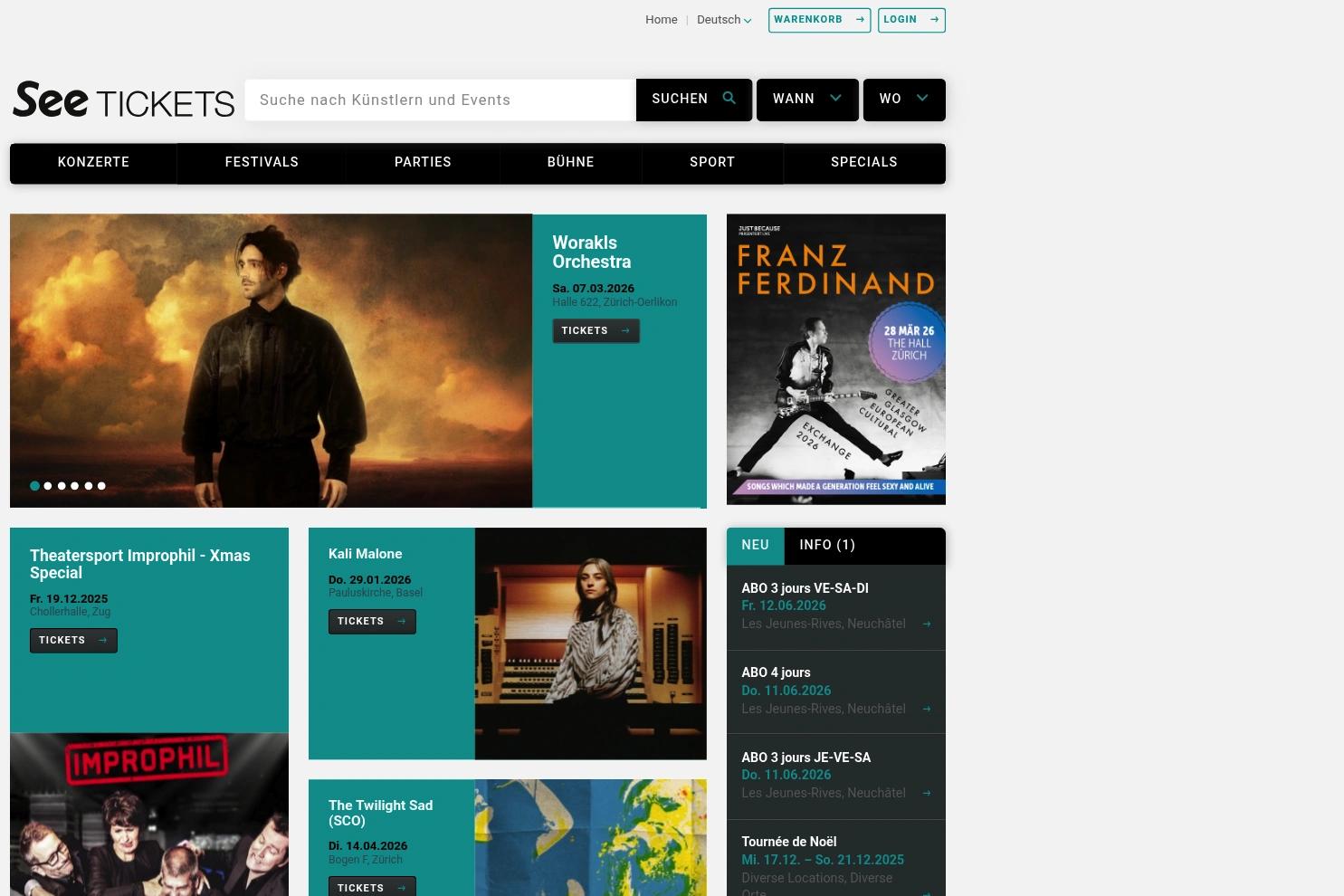Click Tickets button for Theatersport Improphil
The width and height of the screenshot is (1344, 896).
point(73,641)
